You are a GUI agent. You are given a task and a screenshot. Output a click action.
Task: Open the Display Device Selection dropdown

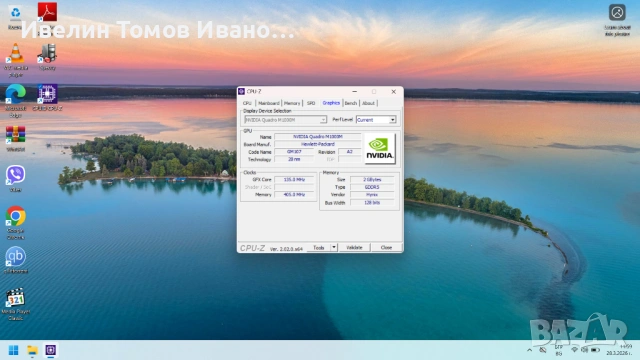tap(285, 120)
